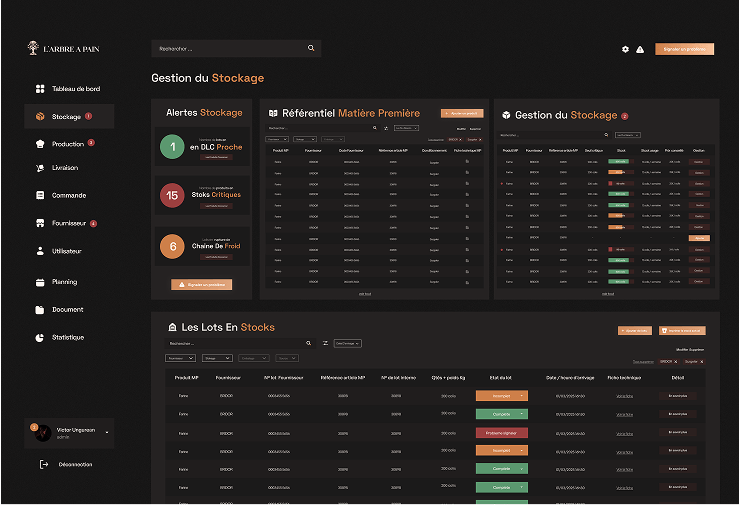Click voir tout under Gestion du Stockage table
The height and width of the screenshot is (505, 740).
pyautogui.click(x=608, y=294)
